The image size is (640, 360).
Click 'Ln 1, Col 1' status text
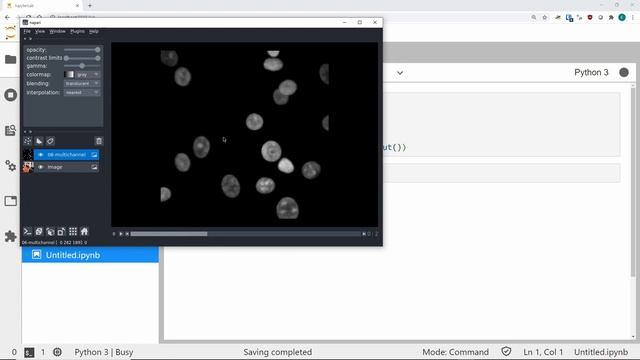tap(543, 352)
